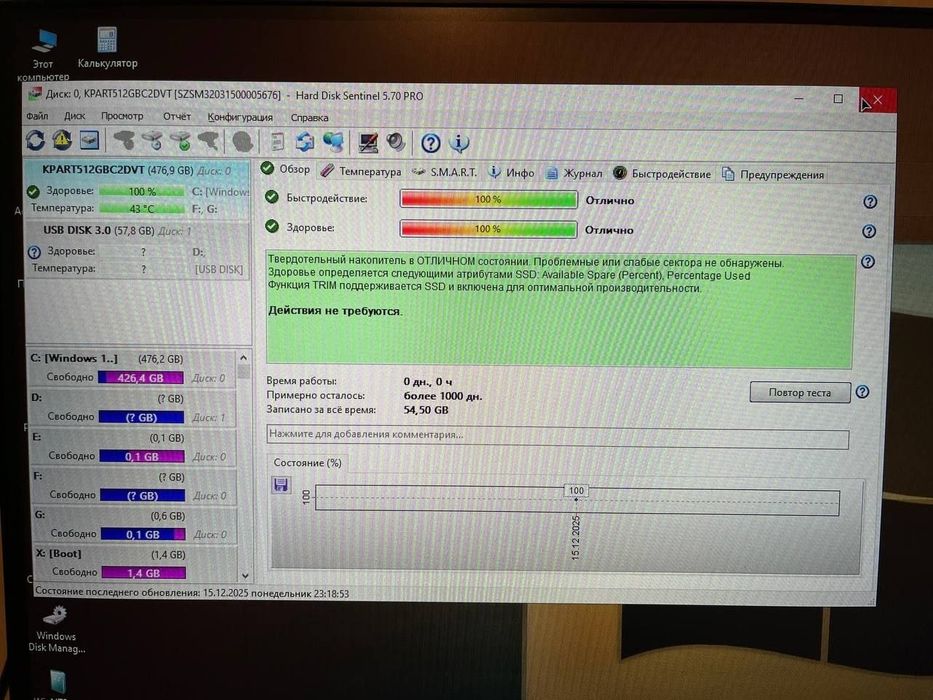This screenshot has width=933, height=700.
Task: Click the disk with green checkmark toolbar icon
Action: point(181,141)
